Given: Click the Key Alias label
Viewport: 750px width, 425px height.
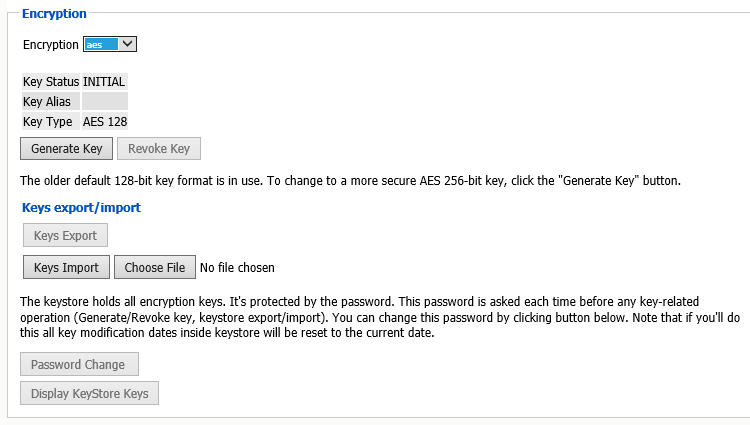Looking at the screenshot, I should point(46,101).
